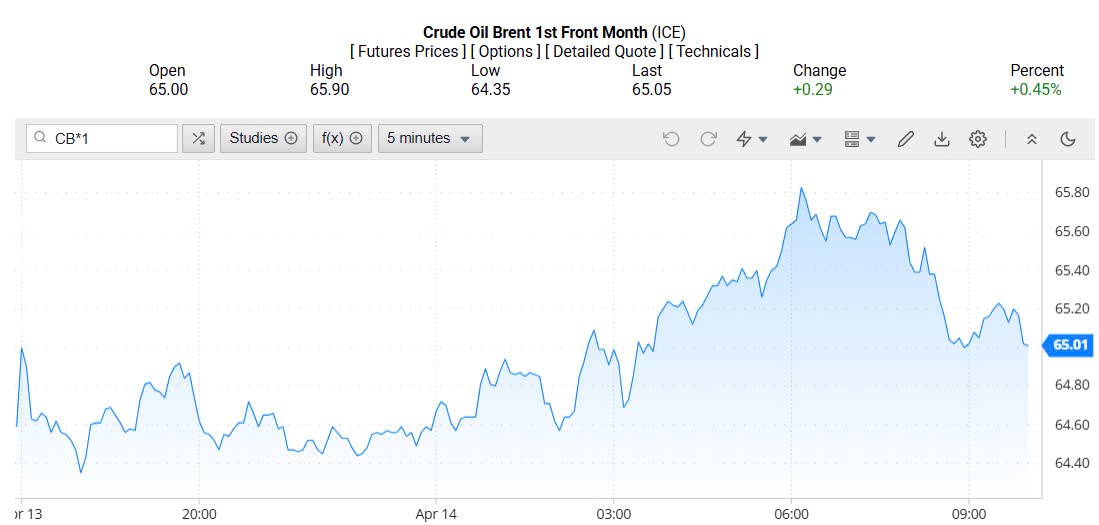Open the Technicals link
Viewport: 1099px width, 525px height.
click(x=713, y=51)
